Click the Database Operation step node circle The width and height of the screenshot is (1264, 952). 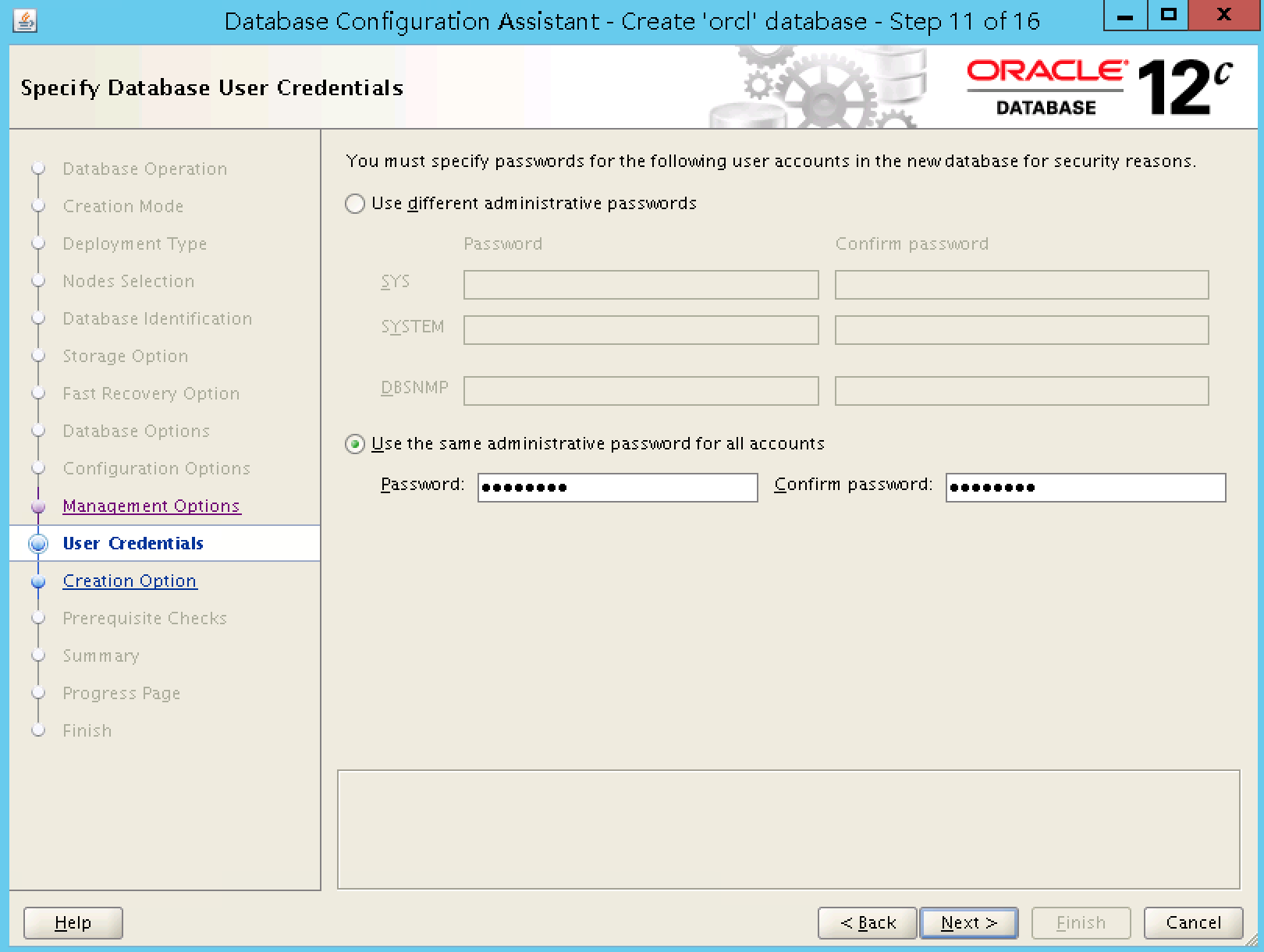click(39, 169)
